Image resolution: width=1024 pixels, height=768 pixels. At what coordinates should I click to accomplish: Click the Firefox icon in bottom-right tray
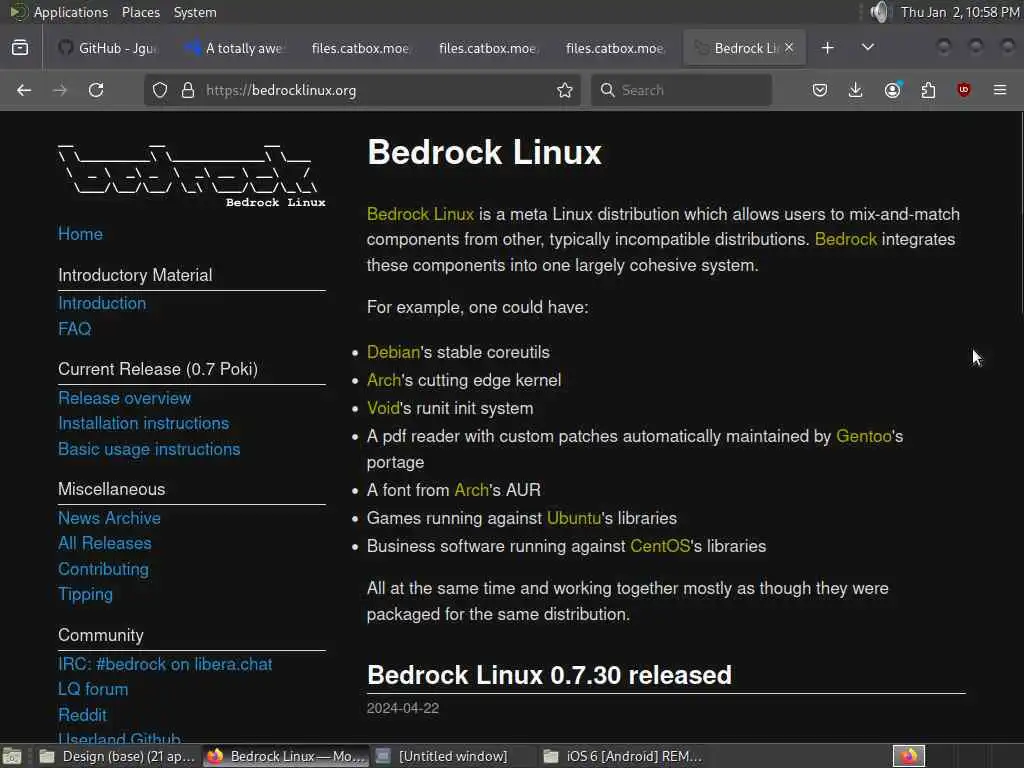909,756
